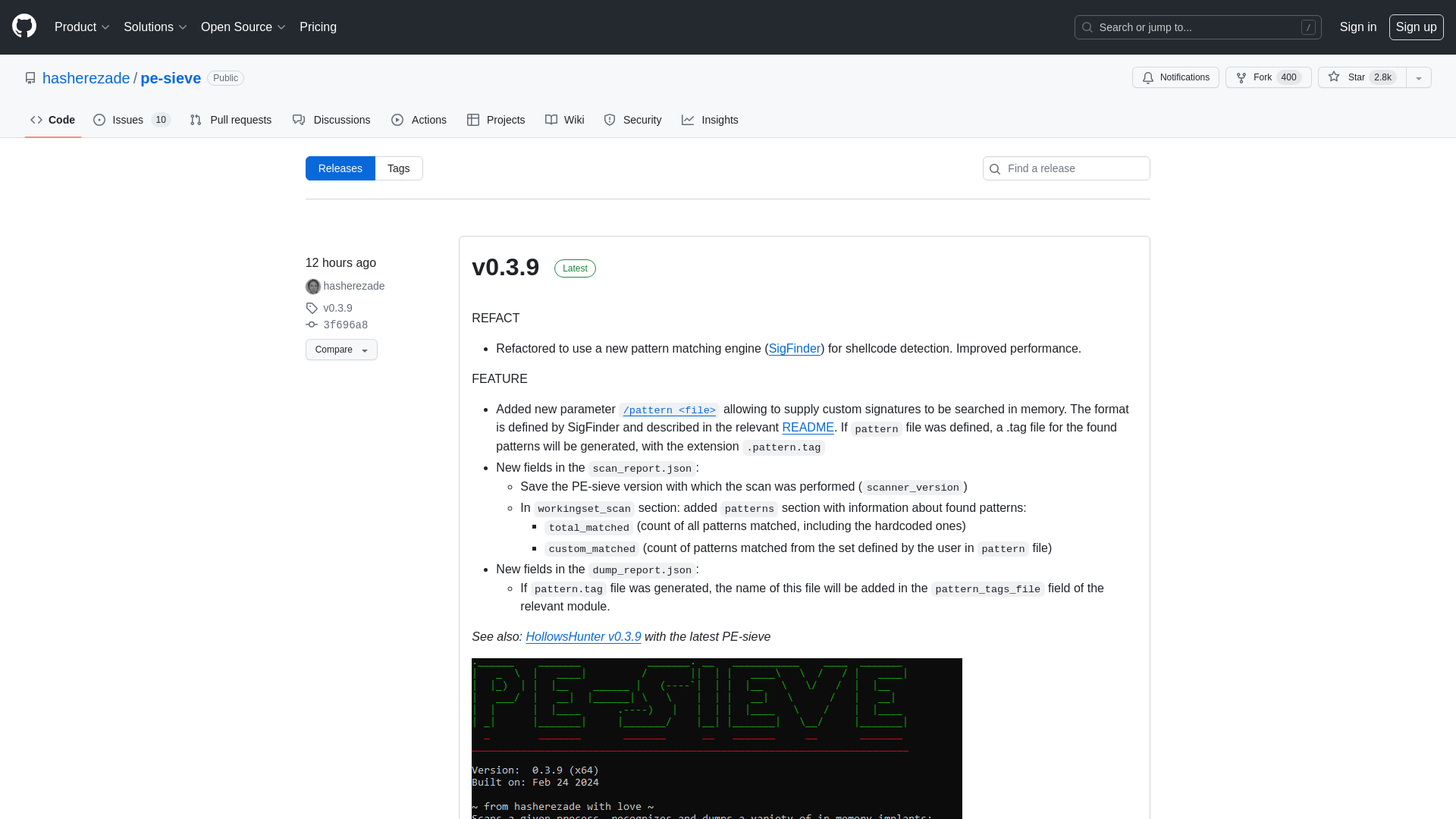Image resolution: width=1456 pixels, height=819 pixels.
Task: Expand the Product menu
Action: tap(82, 27)
